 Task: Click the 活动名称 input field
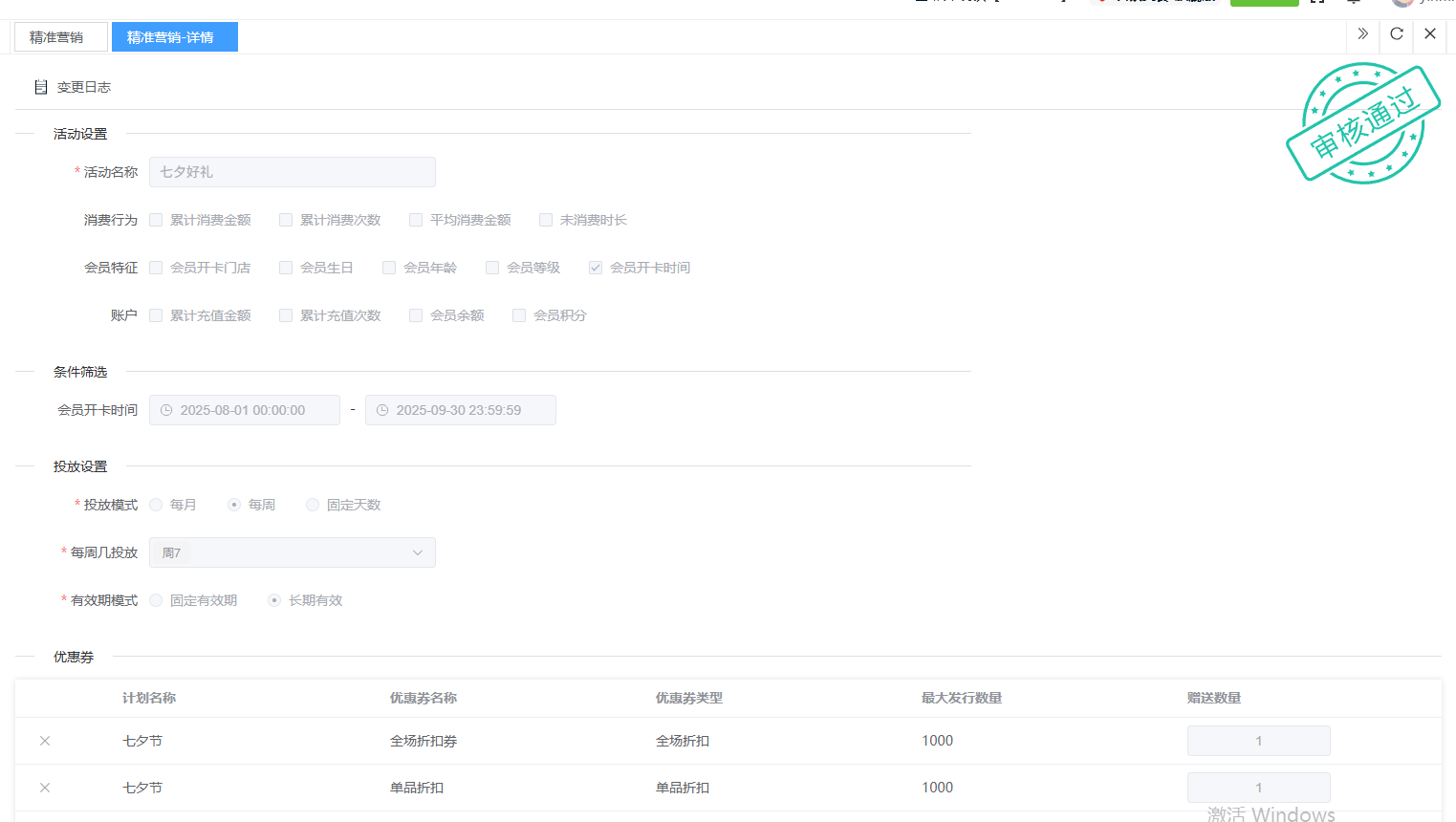click(292, 172)
